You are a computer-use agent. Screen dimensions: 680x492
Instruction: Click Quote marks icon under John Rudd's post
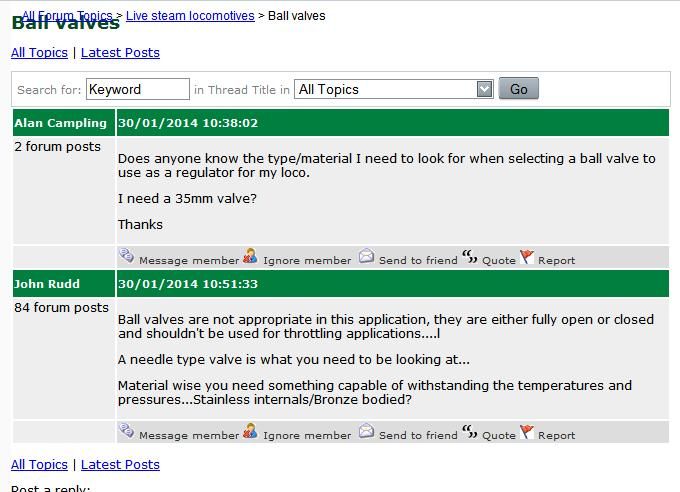click(x=469, y=431)
